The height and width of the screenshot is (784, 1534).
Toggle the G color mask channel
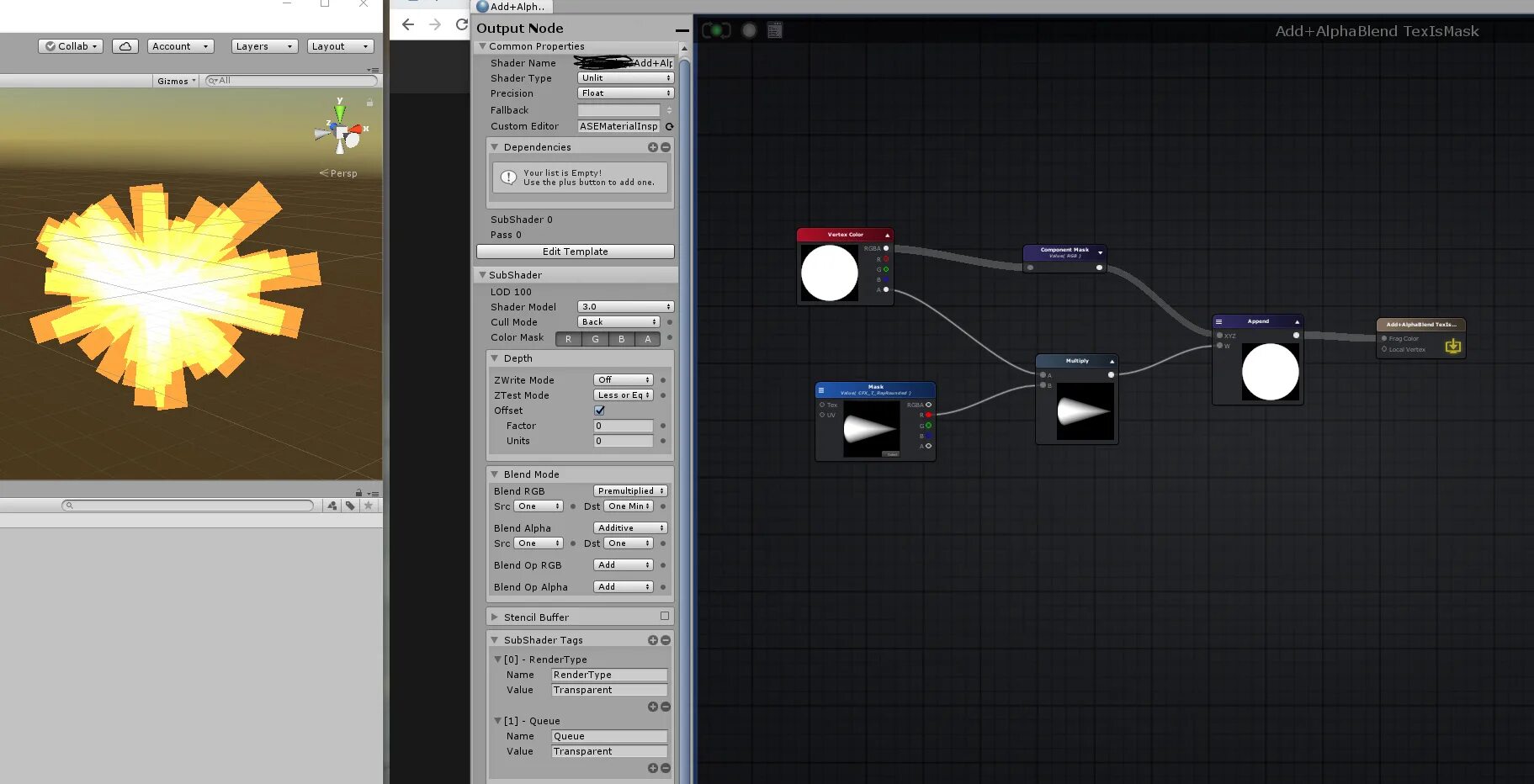595,339
